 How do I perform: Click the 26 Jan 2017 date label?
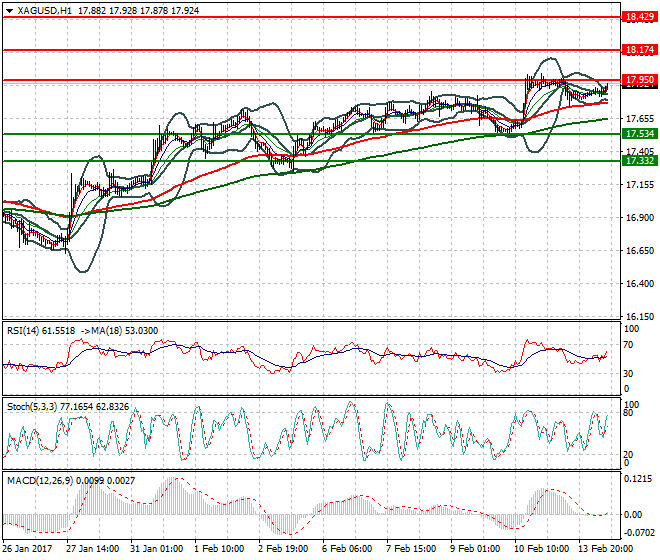tap(27, 549)
